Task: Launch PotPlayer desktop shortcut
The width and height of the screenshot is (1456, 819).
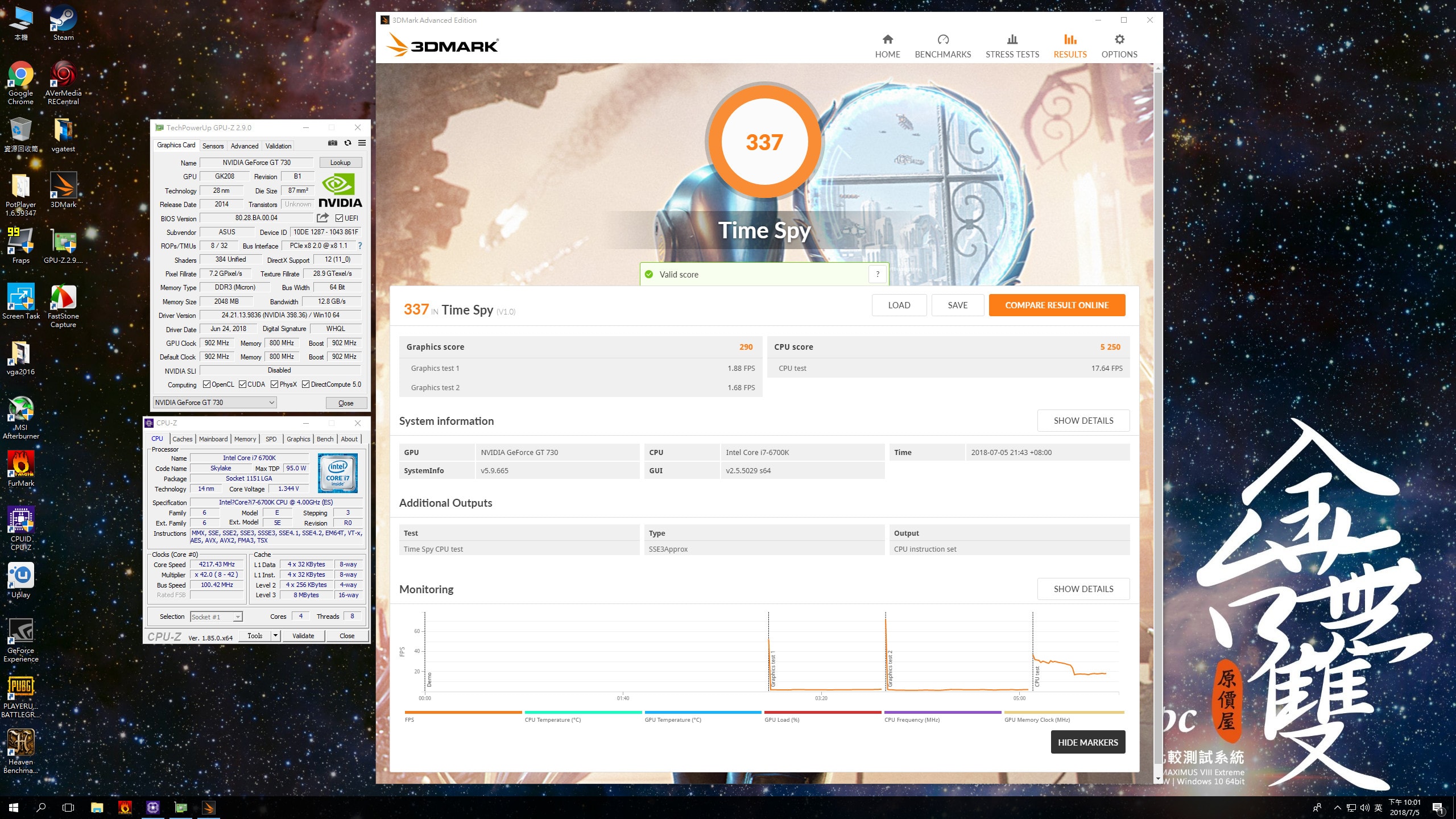Action: 21,195
